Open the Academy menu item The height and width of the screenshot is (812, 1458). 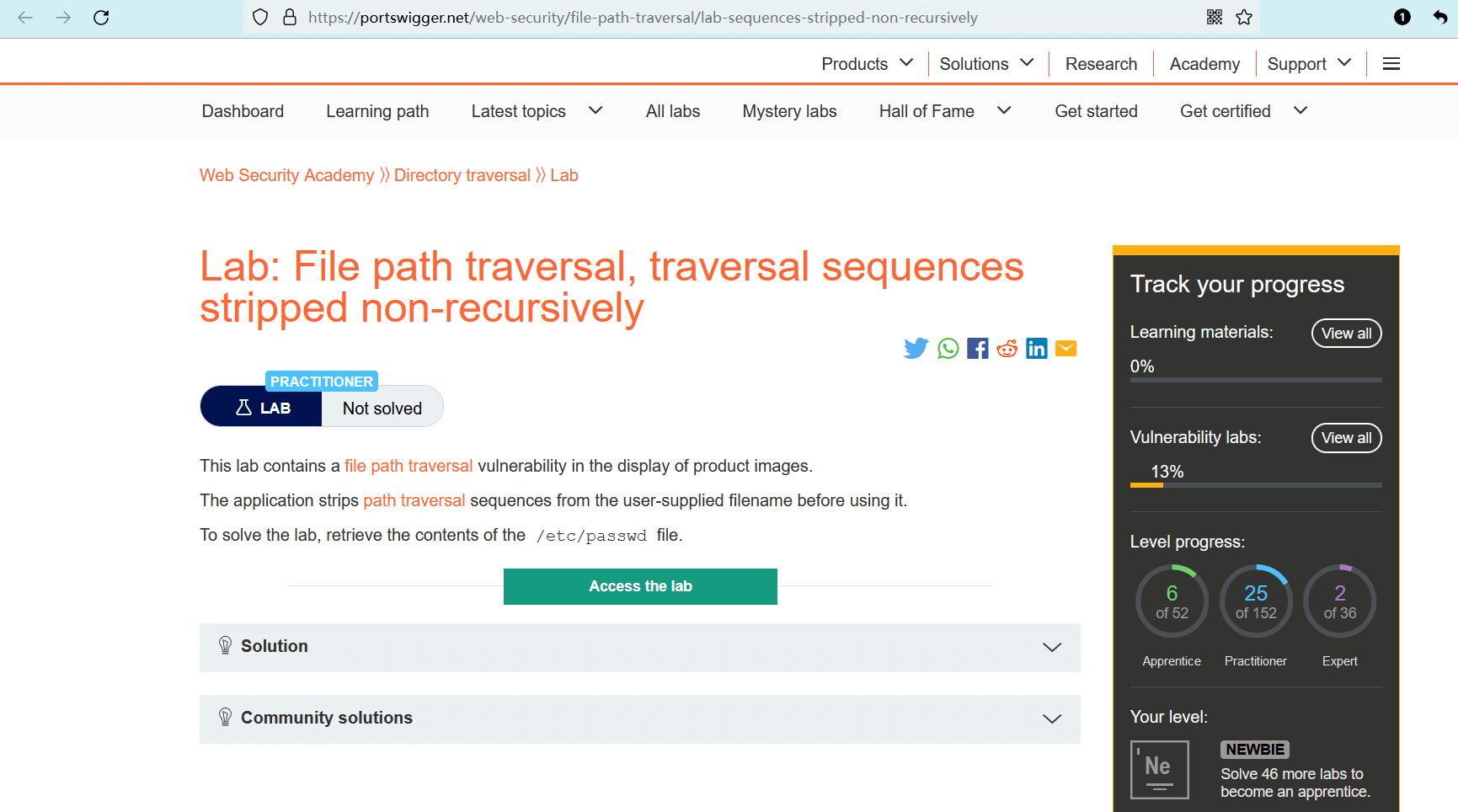click(x=1204, y=64)
